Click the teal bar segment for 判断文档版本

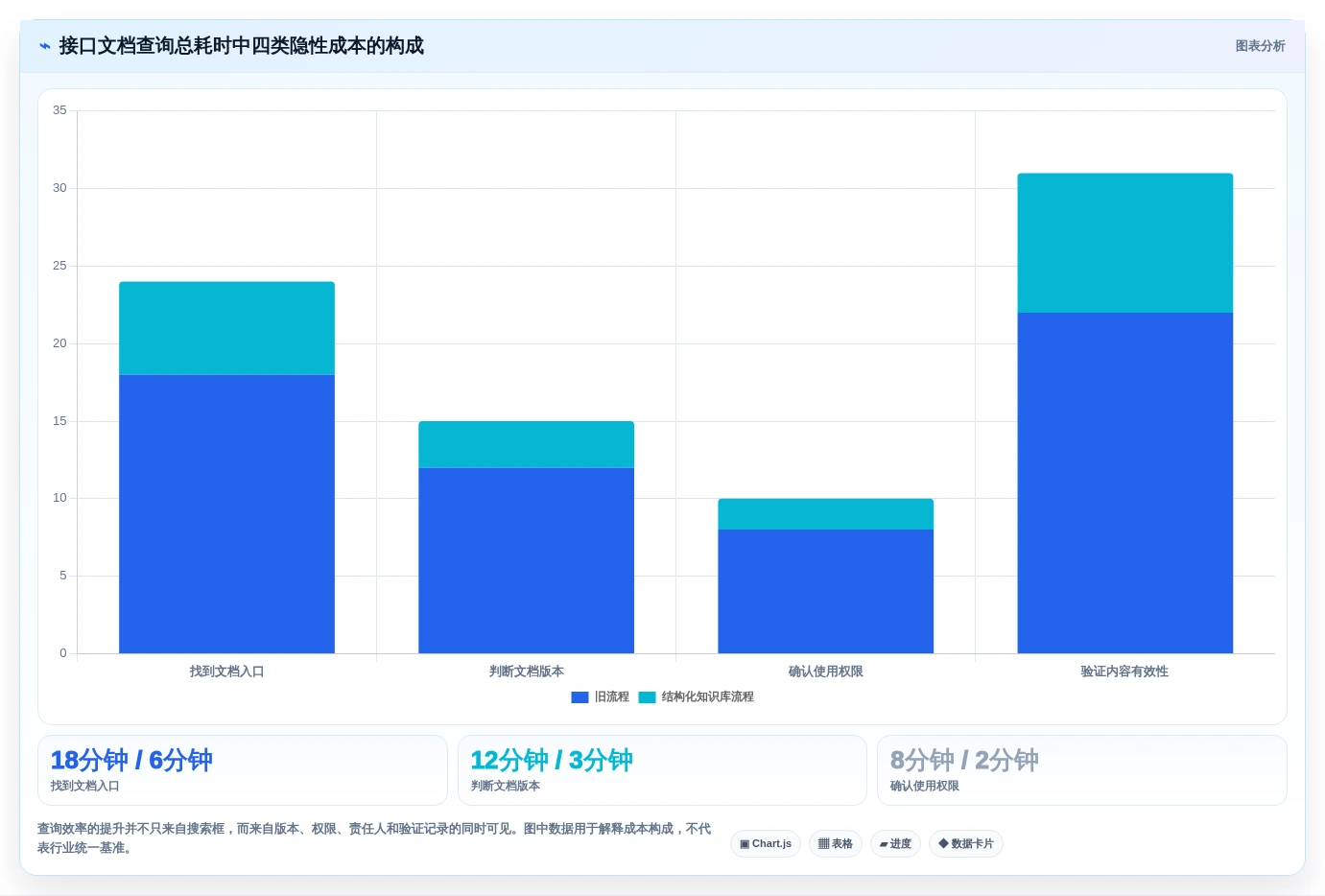tap(526, 444)
